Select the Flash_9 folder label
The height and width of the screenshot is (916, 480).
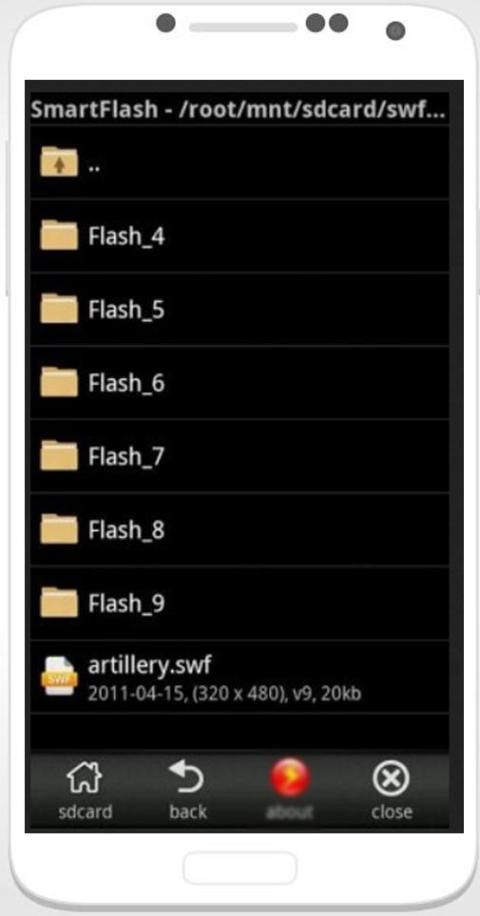(x=126, y=603)
